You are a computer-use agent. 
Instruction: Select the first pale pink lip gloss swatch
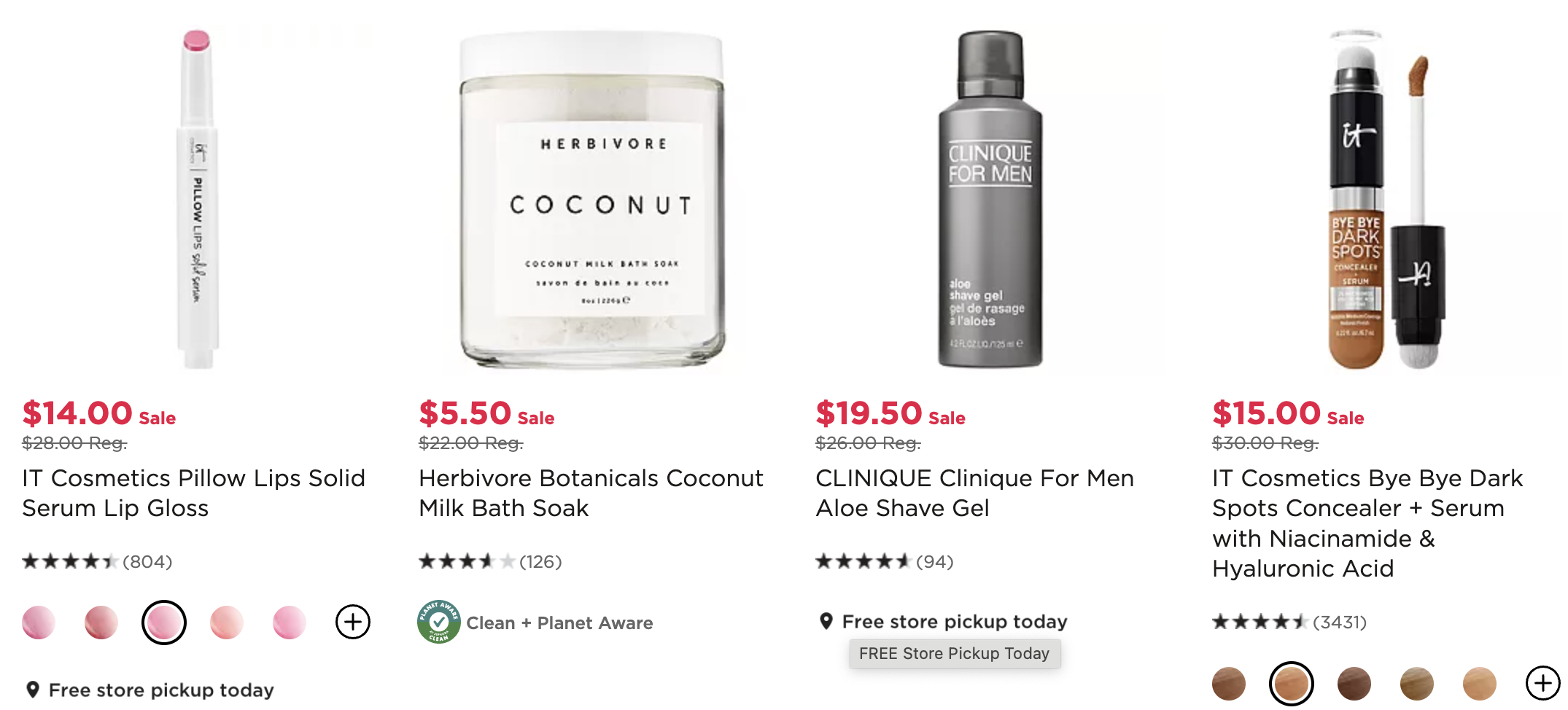point(39,623)
